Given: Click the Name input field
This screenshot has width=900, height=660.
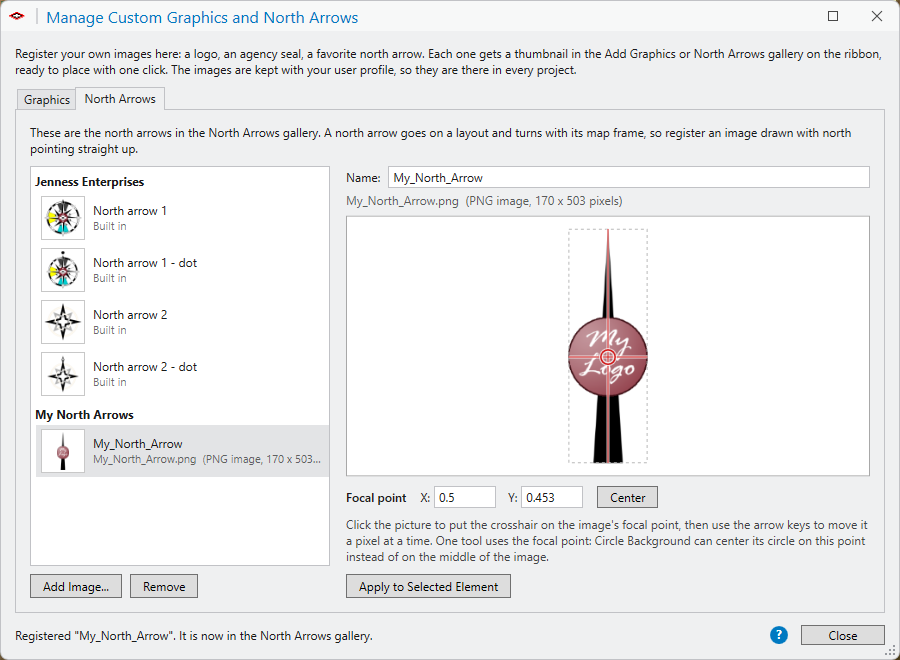Looking at the screenshot, I should 629,177.
